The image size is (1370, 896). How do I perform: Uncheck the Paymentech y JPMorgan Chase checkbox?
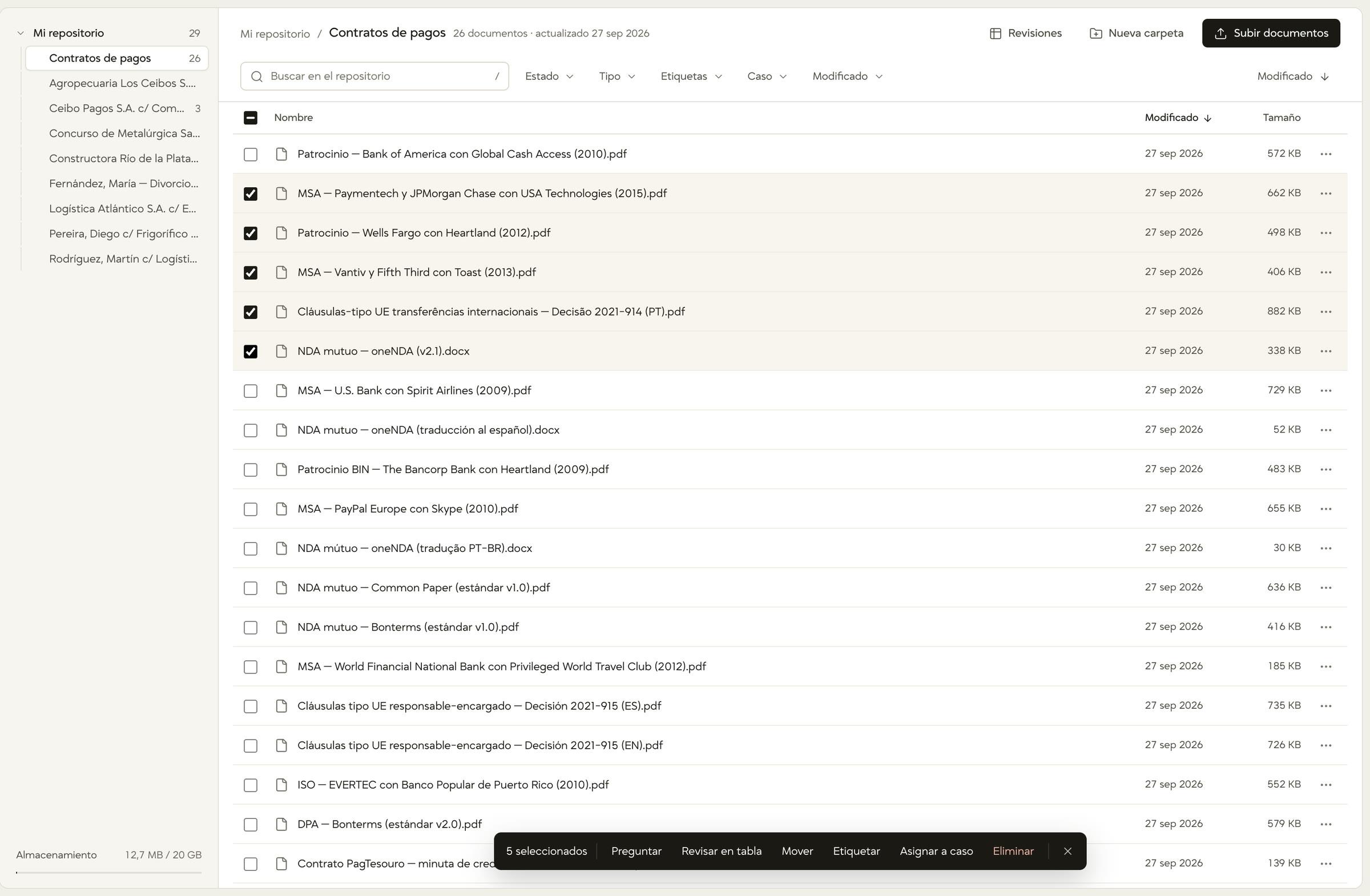pos(251,193)
